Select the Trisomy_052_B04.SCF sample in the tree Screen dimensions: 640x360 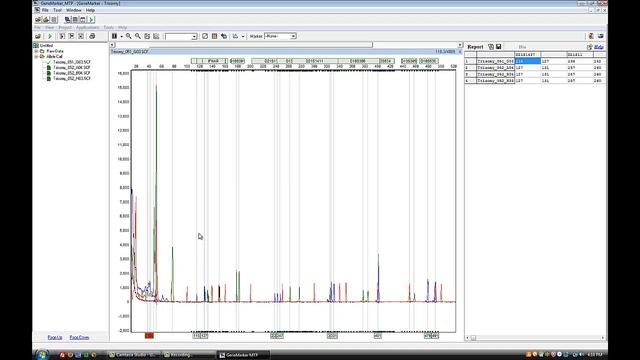tap(72, 73)
